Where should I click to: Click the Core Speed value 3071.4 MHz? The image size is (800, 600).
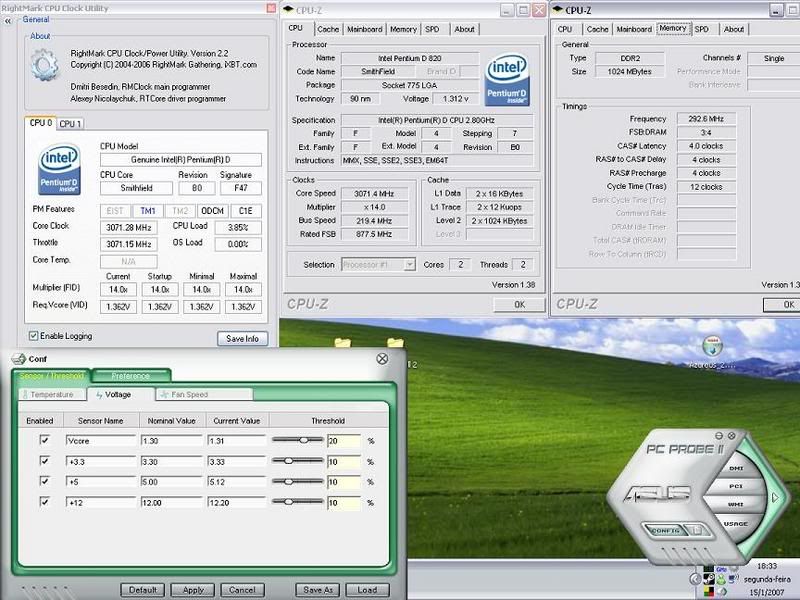(374, 193)
